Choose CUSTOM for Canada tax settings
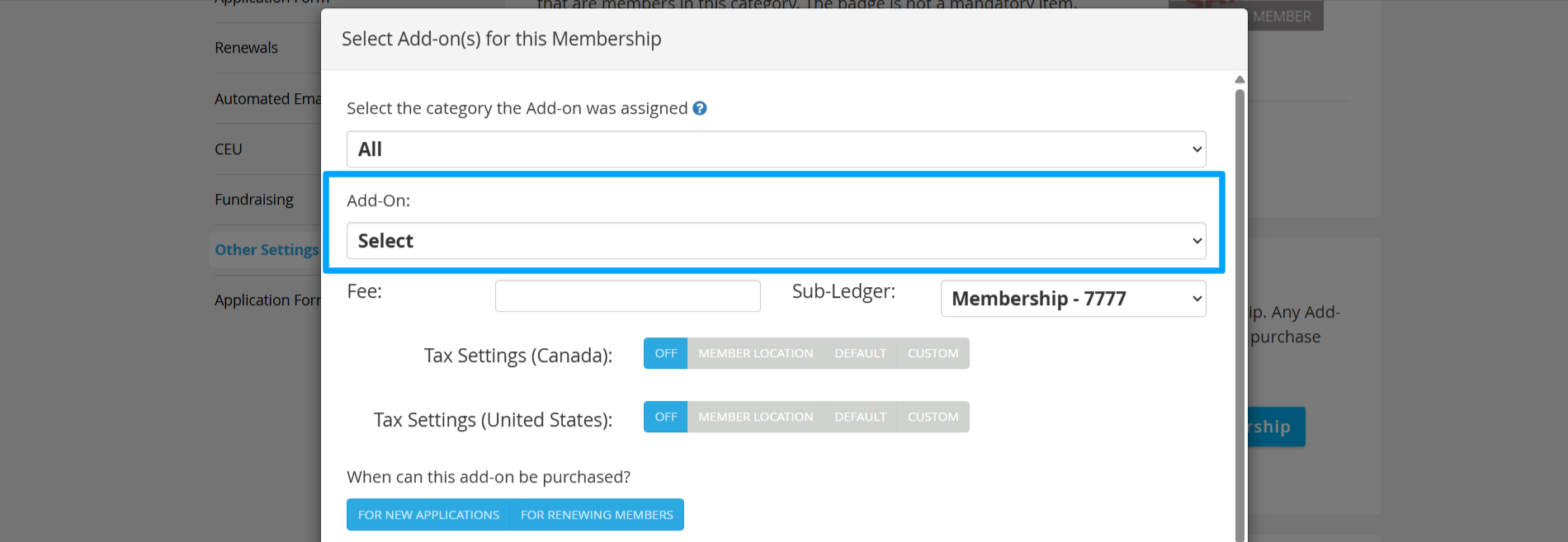1568x542 pixels. tap(933, 353)
